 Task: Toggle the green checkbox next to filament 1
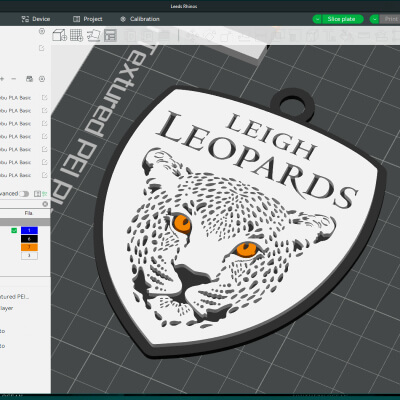14,230
